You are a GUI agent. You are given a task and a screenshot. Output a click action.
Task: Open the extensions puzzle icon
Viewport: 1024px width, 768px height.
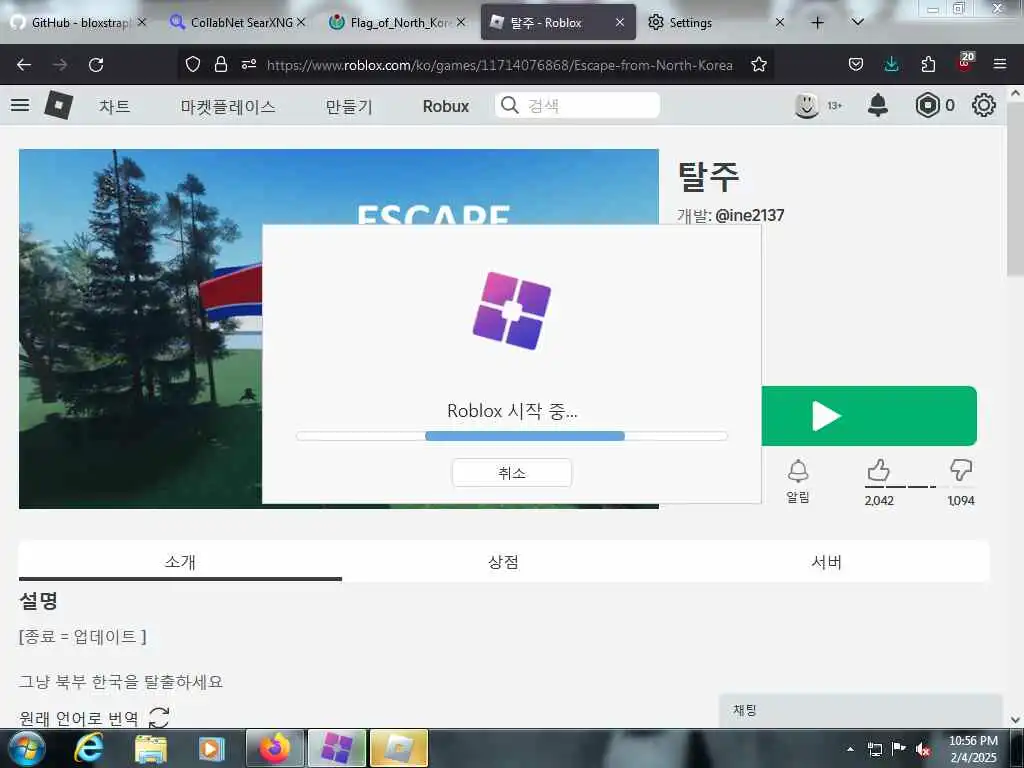(x=928, y=64)
